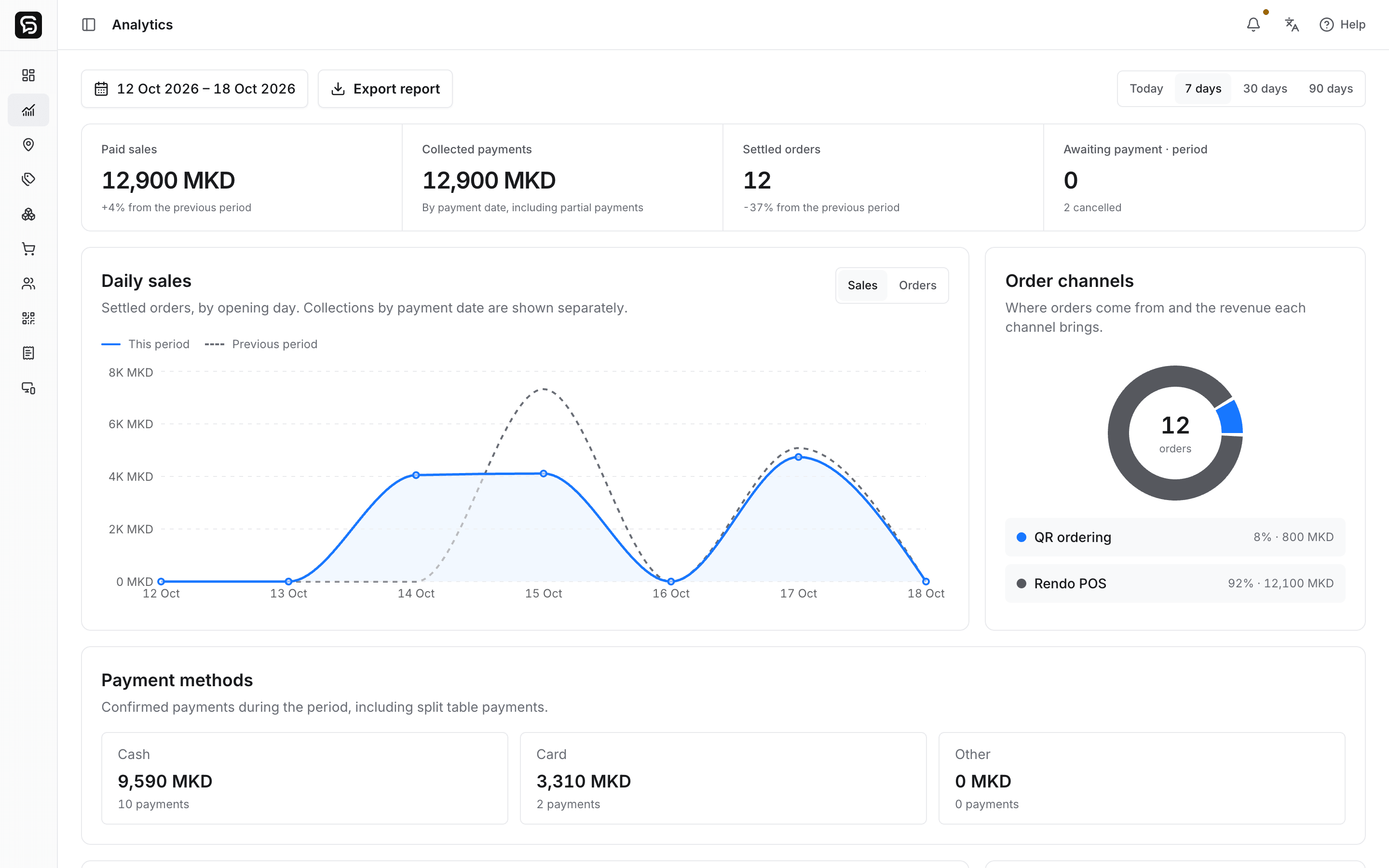
Task: Click the Collected payments card
Action: [562, 178]
